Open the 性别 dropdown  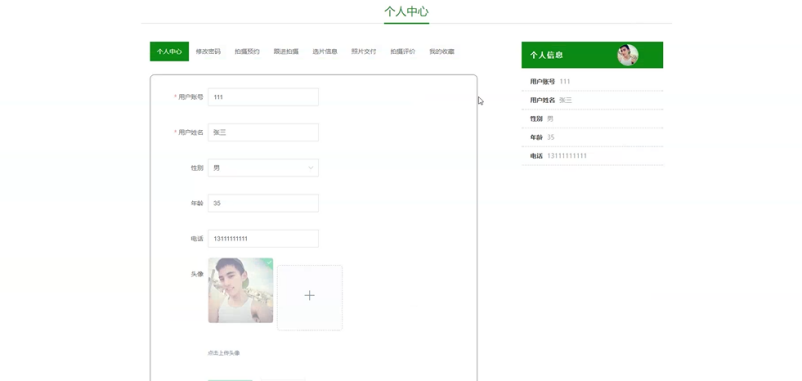pyautogui.click(x=263, y=168)
